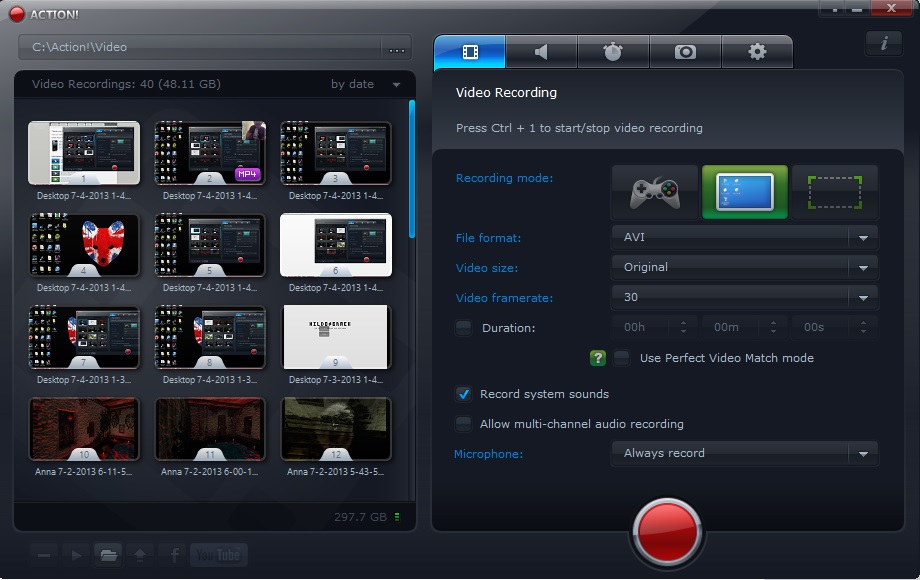The height and width of the screenshot is (580, 920).
Task: Click the Anna 7-2-2013 5-43-5 filename
Action: point(336,472)
